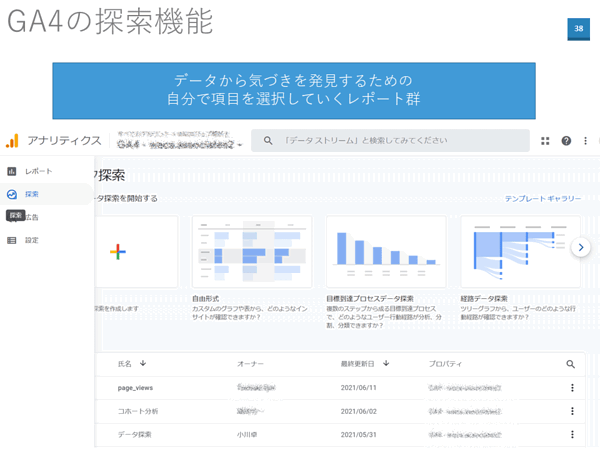Viewport: 600px width, 450px height.
Task: Click the プロパティ column header
Action: (445, 364)
